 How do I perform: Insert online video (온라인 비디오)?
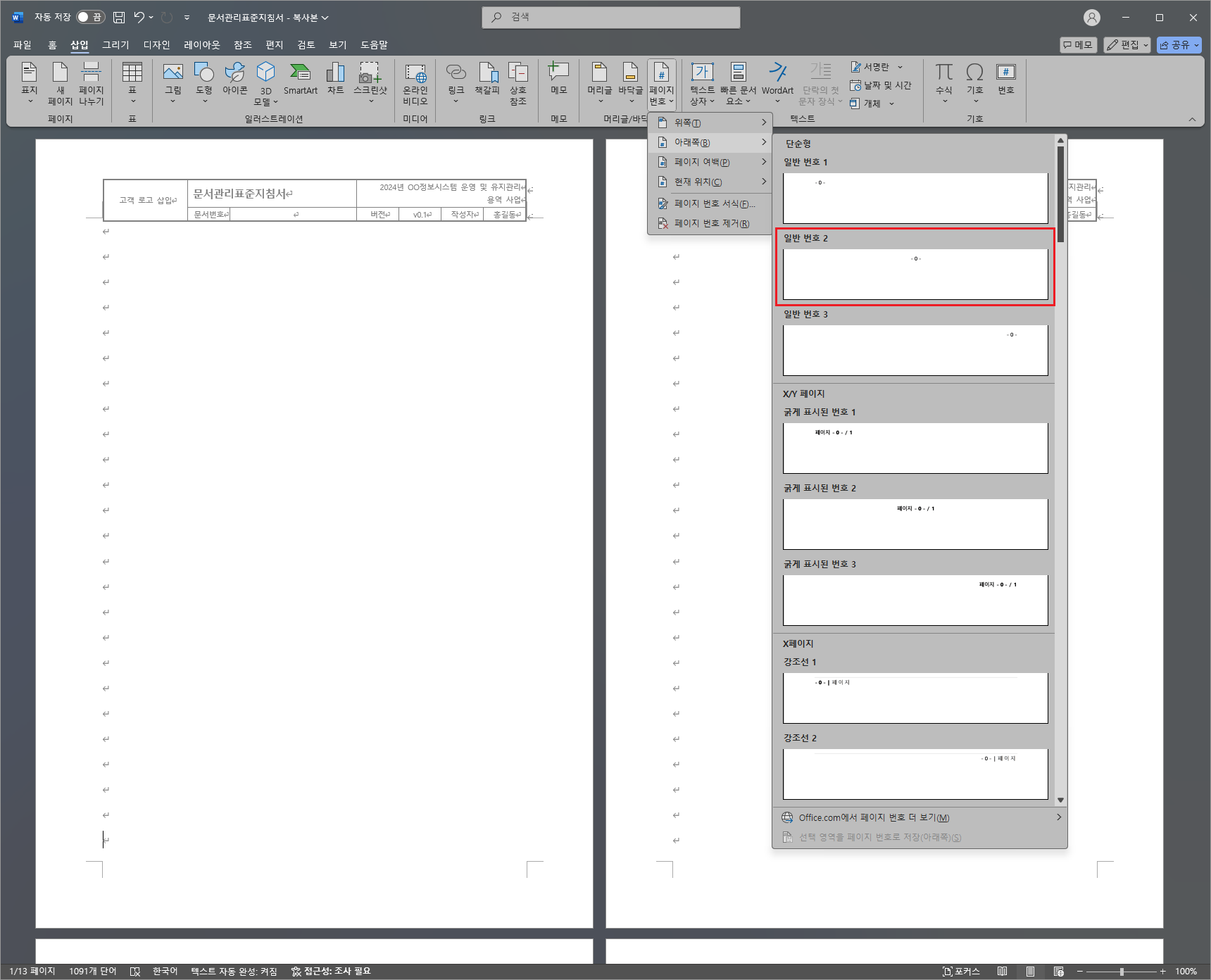tap(415, 83)
